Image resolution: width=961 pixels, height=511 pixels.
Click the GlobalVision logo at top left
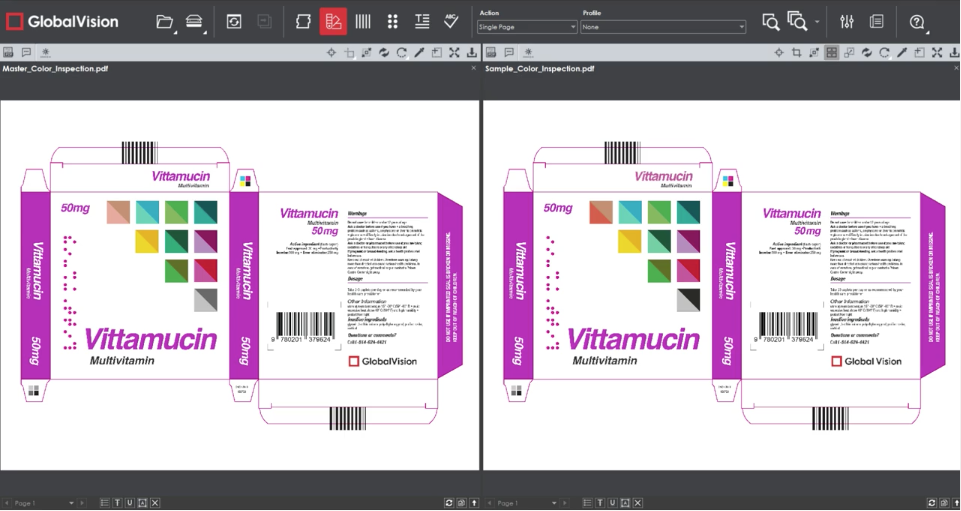62,22
